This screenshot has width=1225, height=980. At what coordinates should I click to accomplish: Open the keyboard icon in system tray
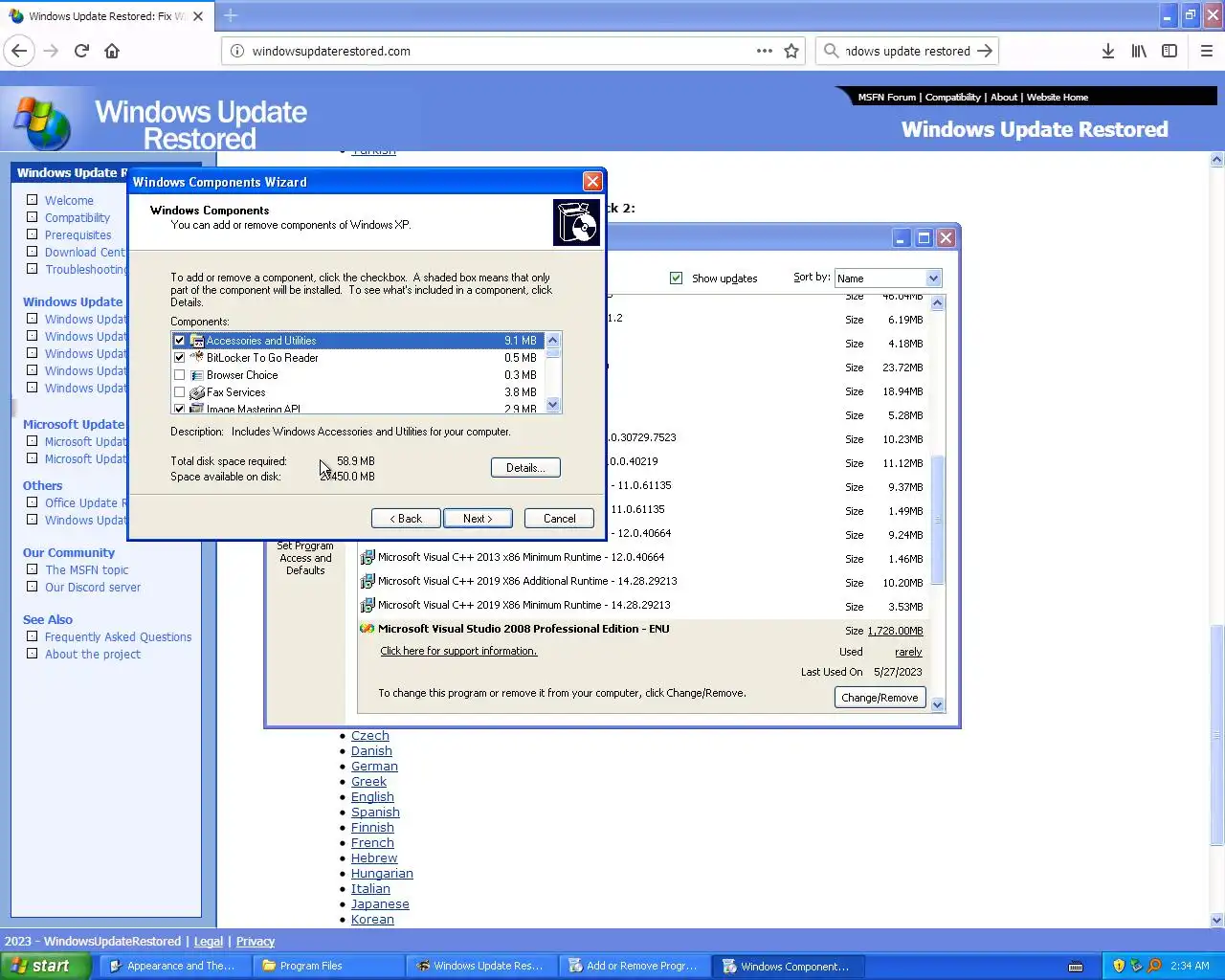tap(1076, 966)
